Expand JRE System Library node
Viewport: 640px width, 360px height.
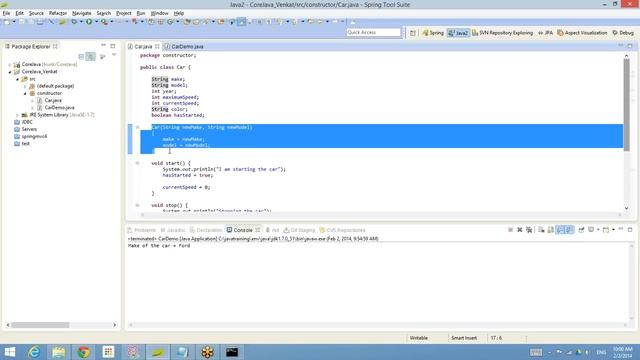point(18,115)
